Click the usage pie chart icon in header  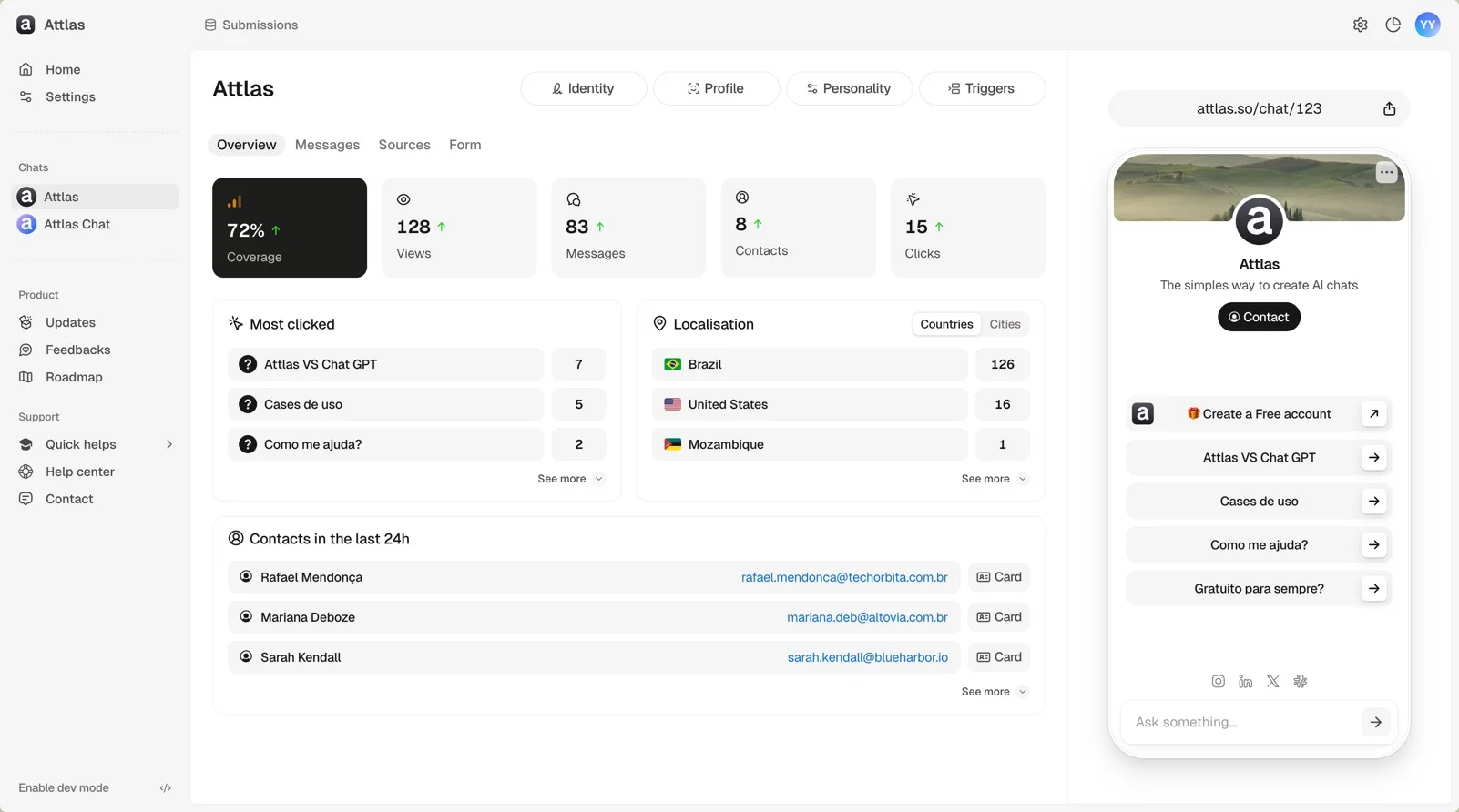1393,25
